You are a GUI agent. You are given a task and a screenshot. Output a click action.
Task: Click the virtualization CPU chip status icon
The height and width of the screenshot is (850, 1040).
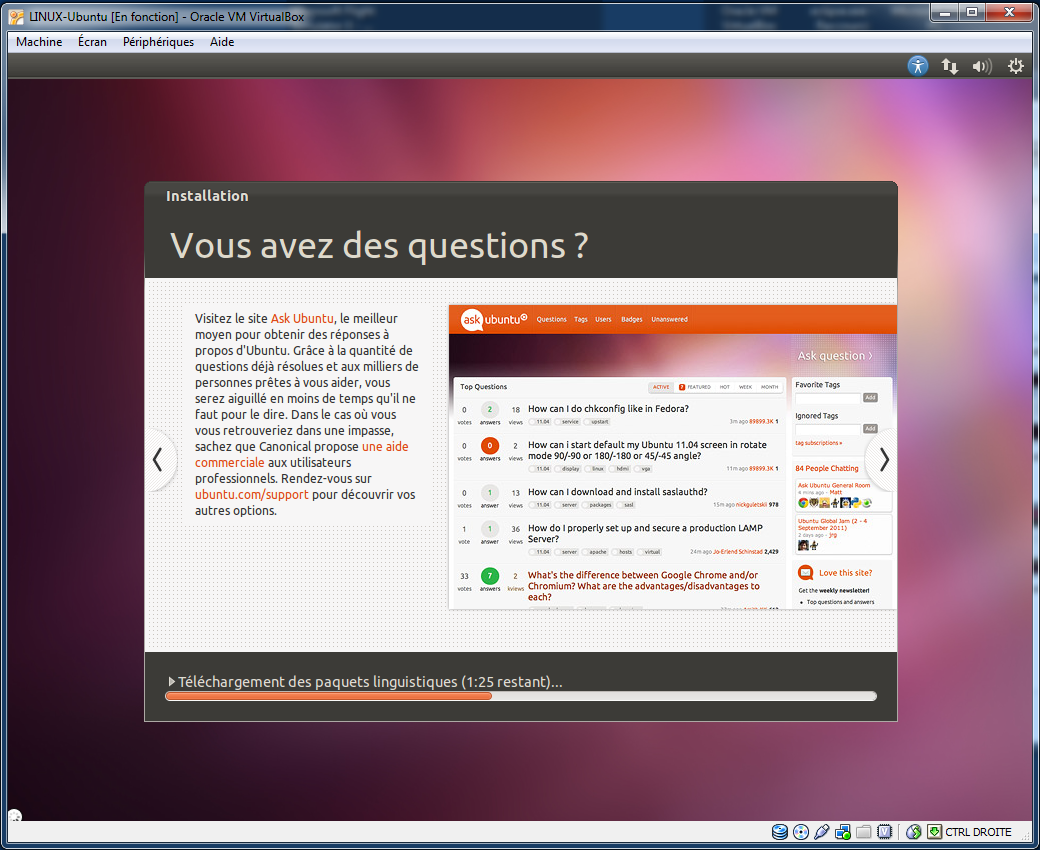pos(884,831)
